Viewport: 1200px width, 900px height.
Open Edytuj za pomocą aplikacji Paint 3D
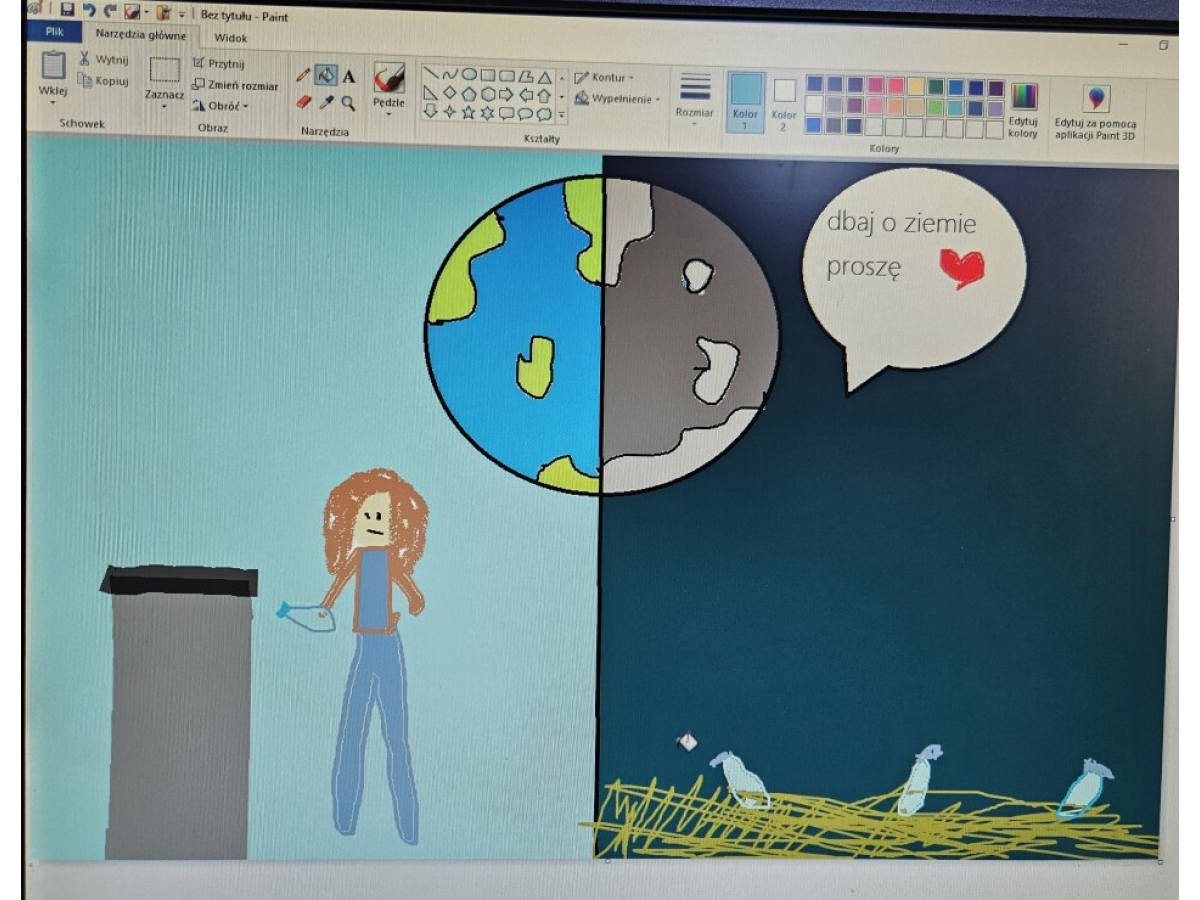coord(1096,112)
